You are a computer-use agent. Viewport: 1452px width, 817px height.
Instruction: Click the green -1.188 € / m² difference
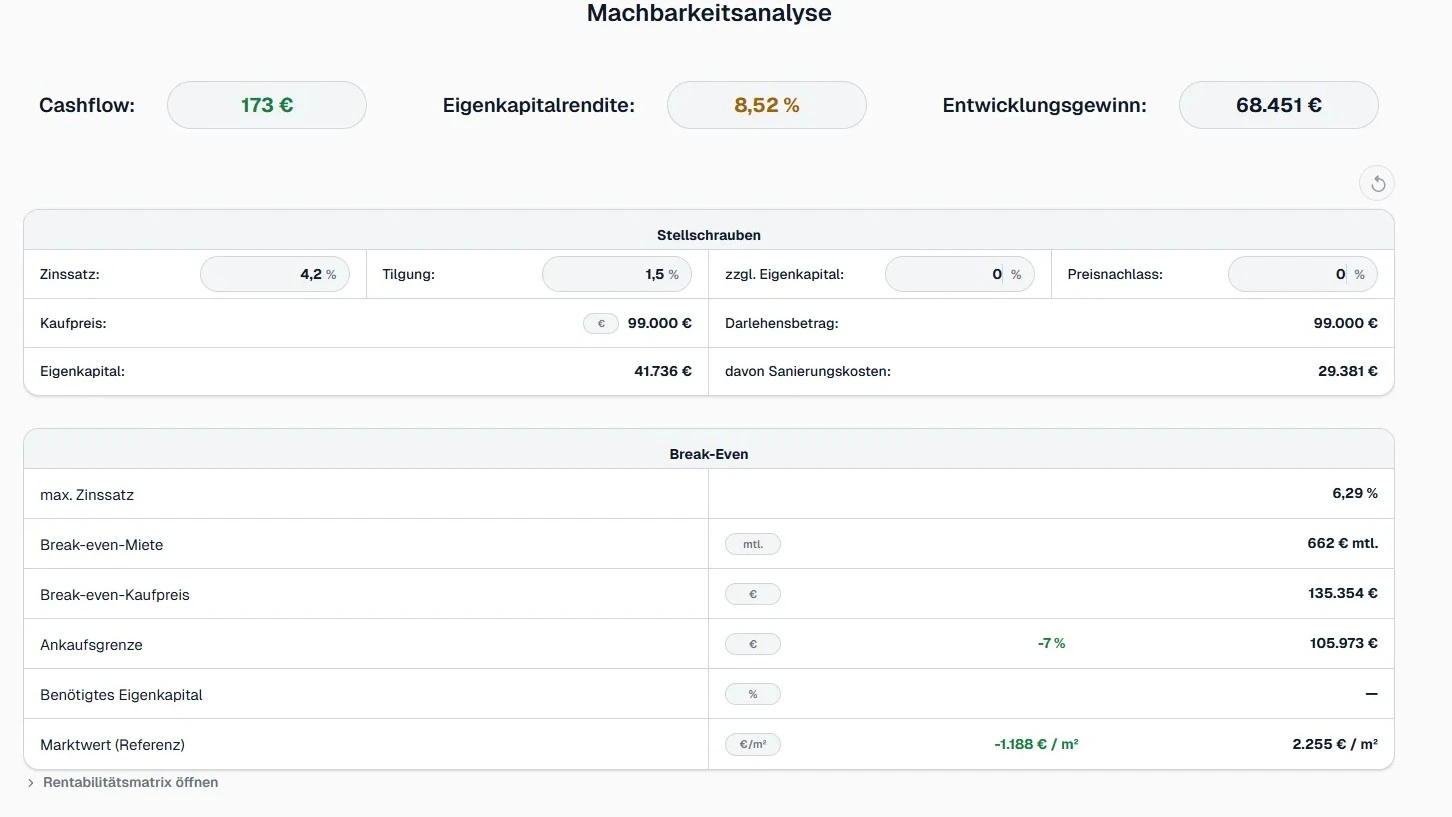point(1036,744)
